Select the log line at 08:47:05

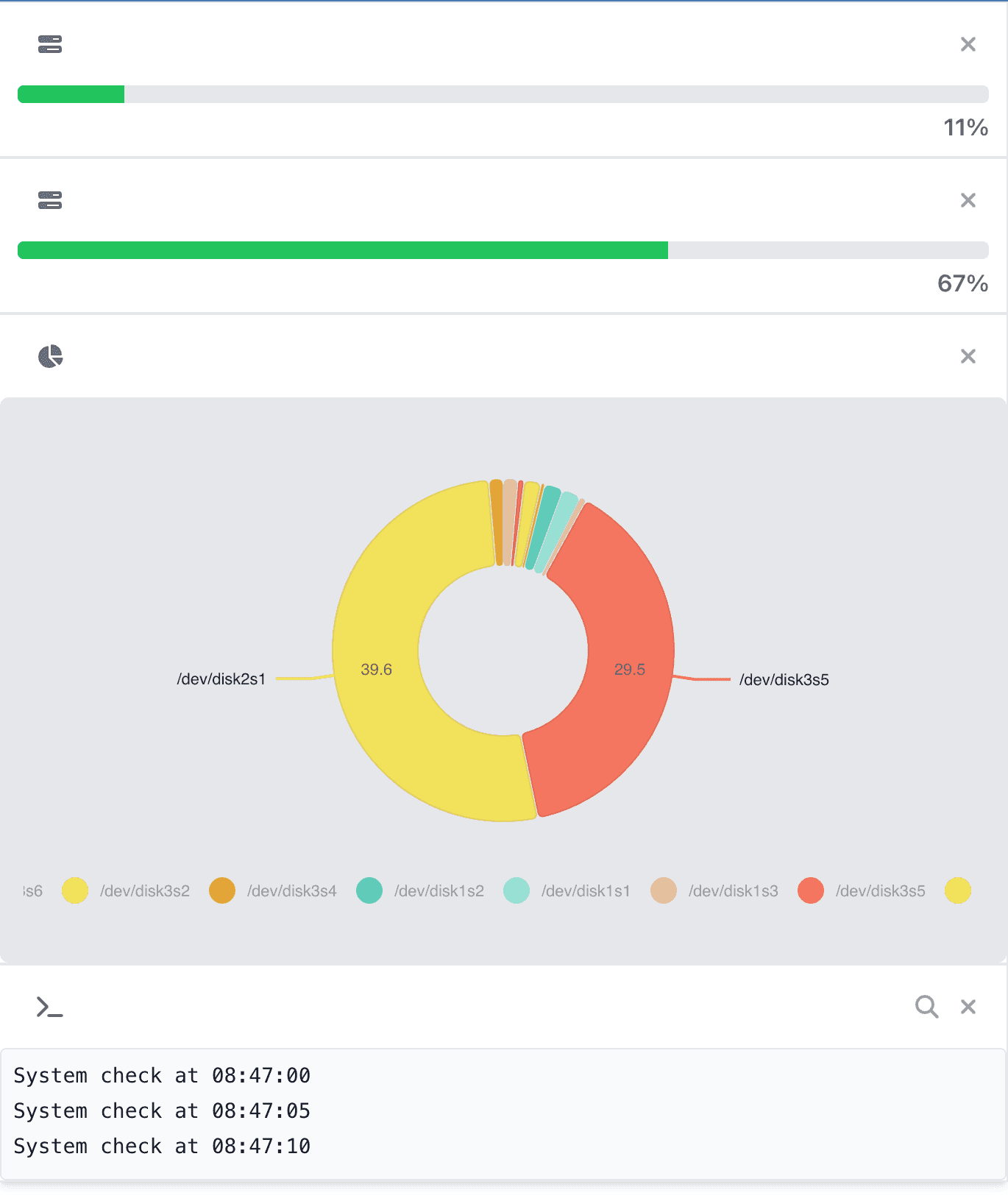click(162, 1110)
